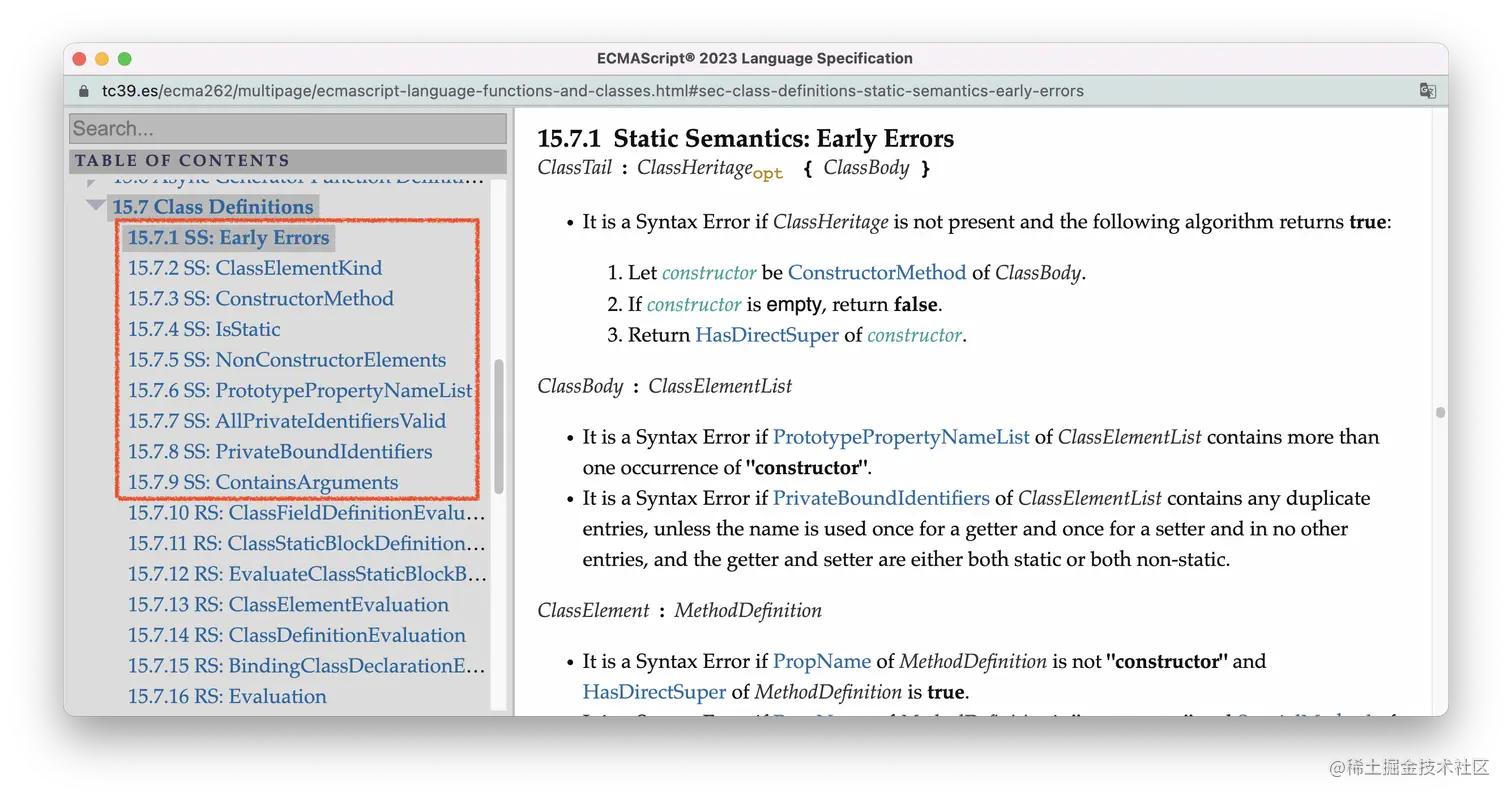Screen dimensions: 1512x800
Task: Click the constructor variable in step 3
Action: point(914,335)
